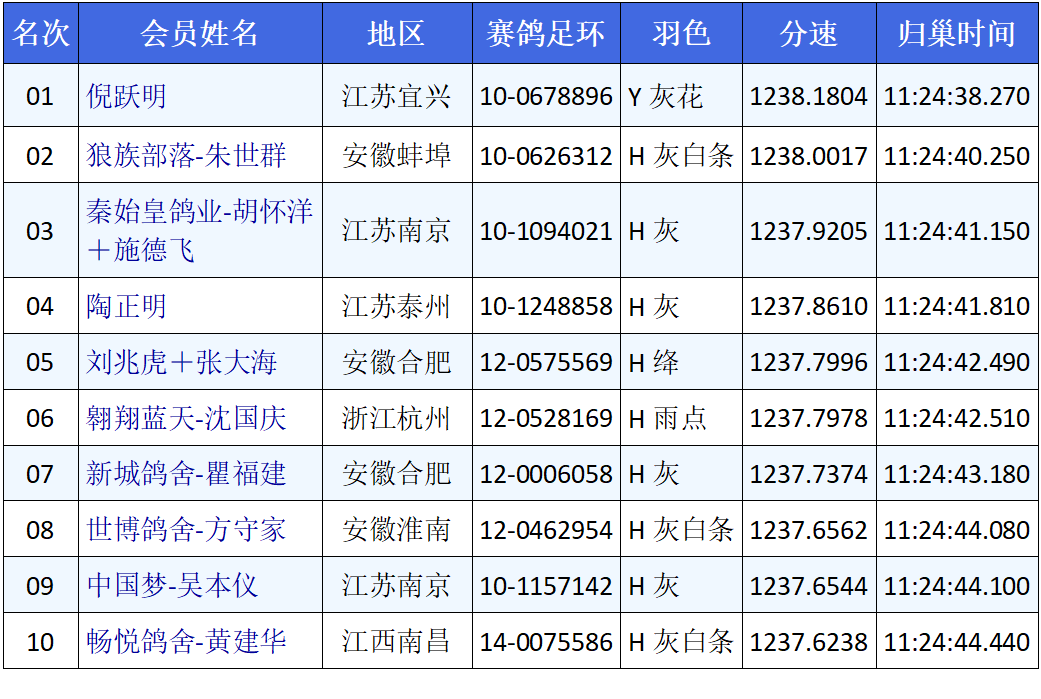Open 翱翔蓝天-沈国庆 member link
The image size is (1041, 699).
(186, 418)
